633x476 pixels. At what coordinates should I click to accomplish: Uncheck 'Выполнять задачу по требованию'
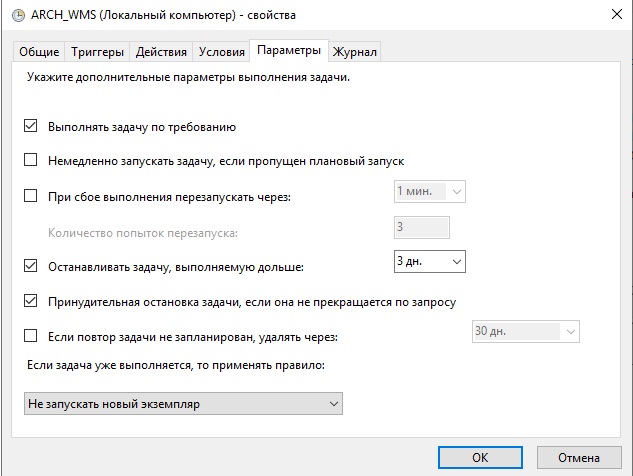point(30,127)
